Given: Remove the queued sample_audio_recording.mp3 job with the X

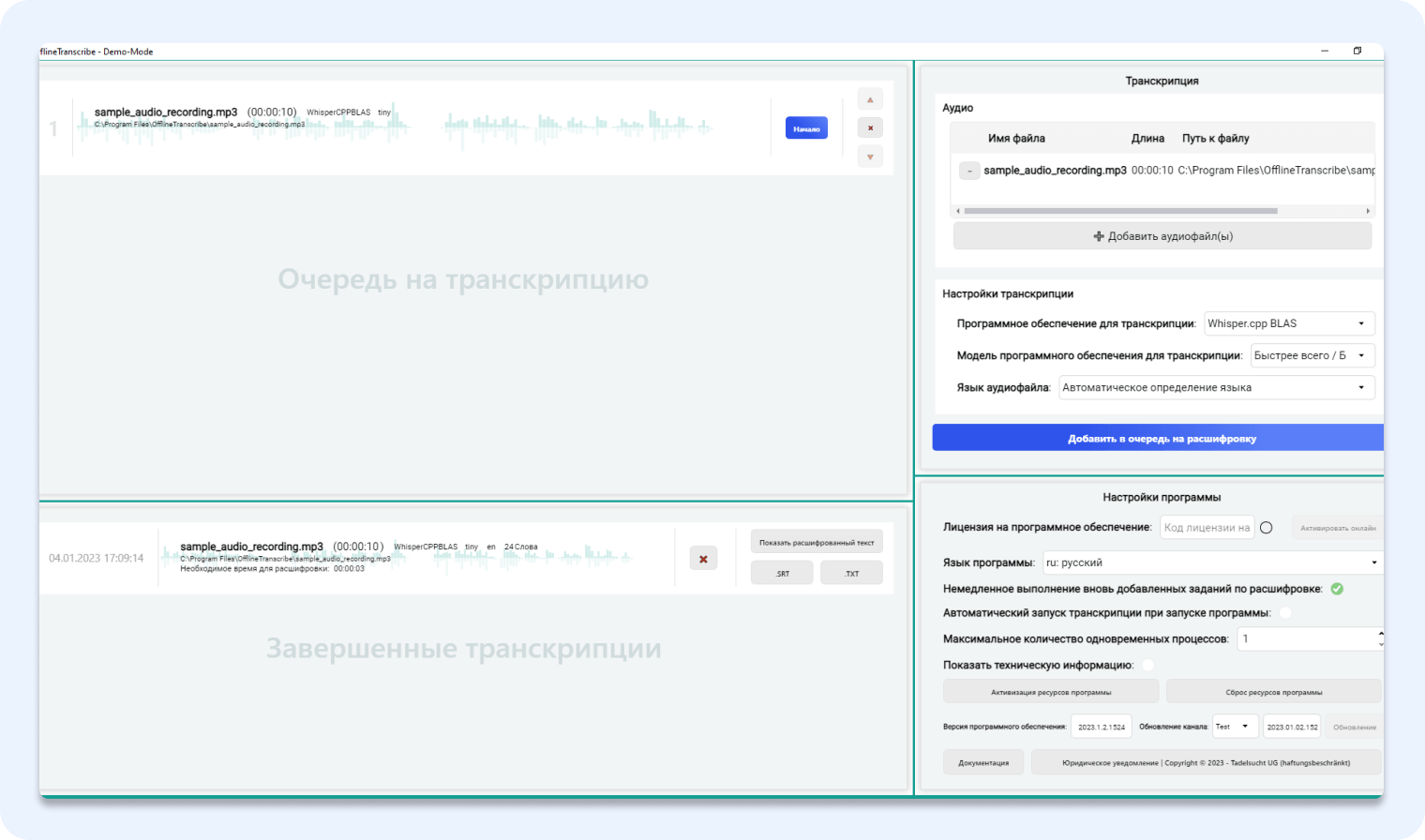Looking at the screenshot, I should click(x=870, y=127).
